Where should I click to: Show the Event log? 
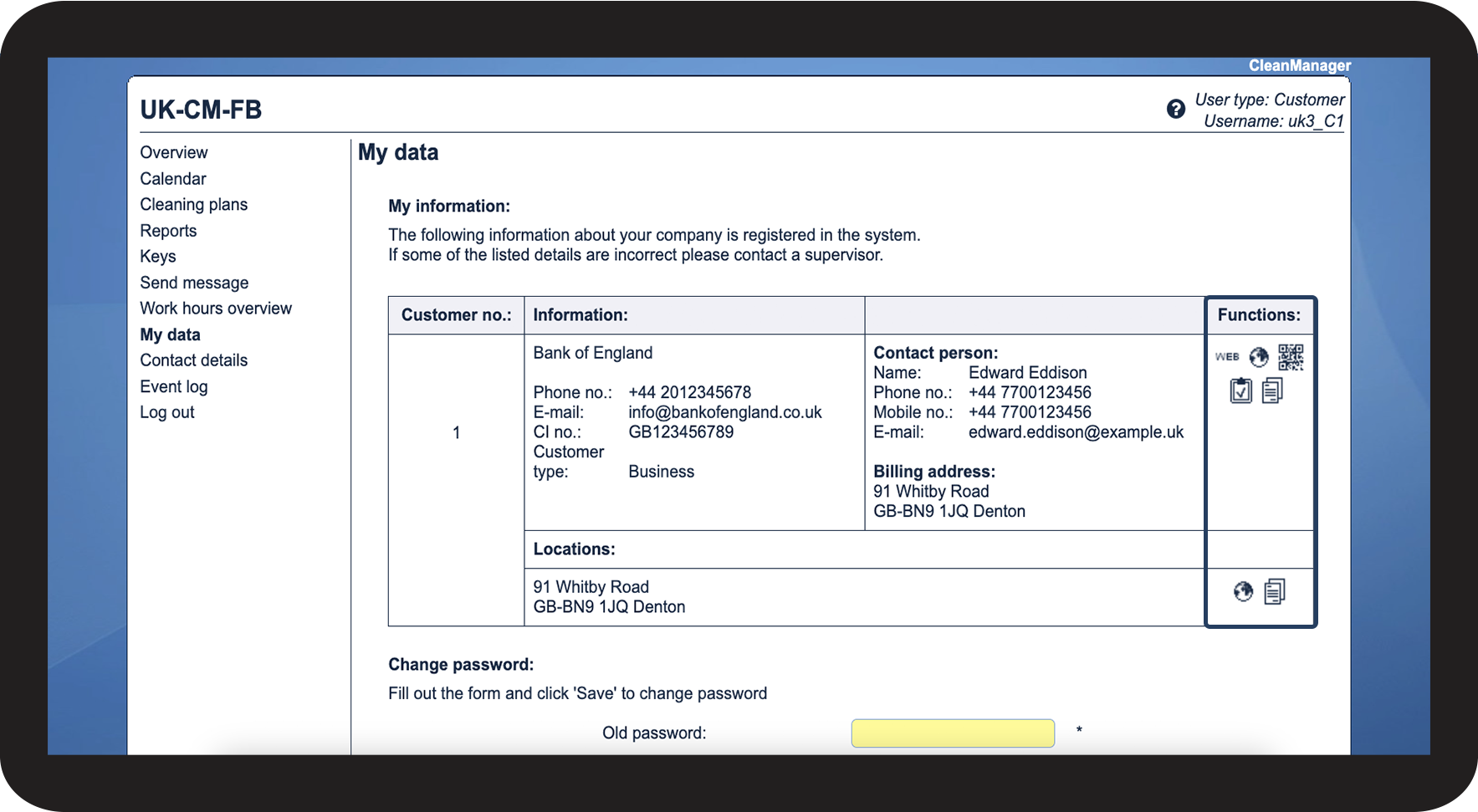[x=174, y=386]
